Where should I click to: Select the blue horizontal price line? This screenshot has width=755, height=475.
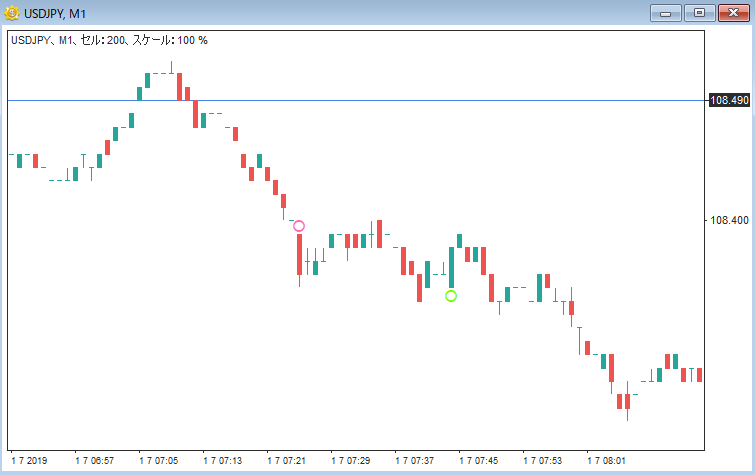click(400, 100)
